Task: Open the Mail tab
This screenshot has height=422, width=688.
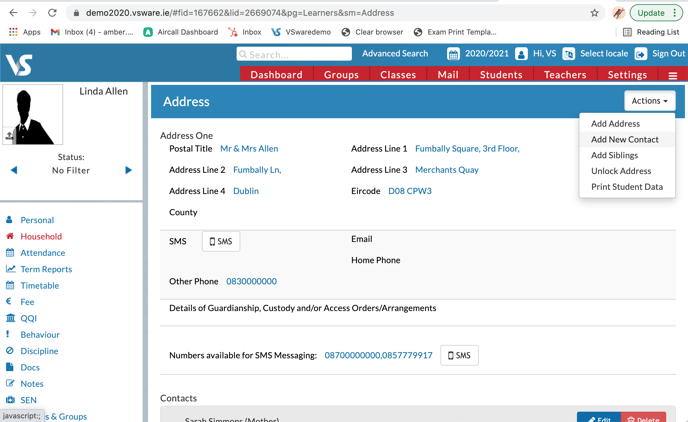Action: click(x=448, y=75)
